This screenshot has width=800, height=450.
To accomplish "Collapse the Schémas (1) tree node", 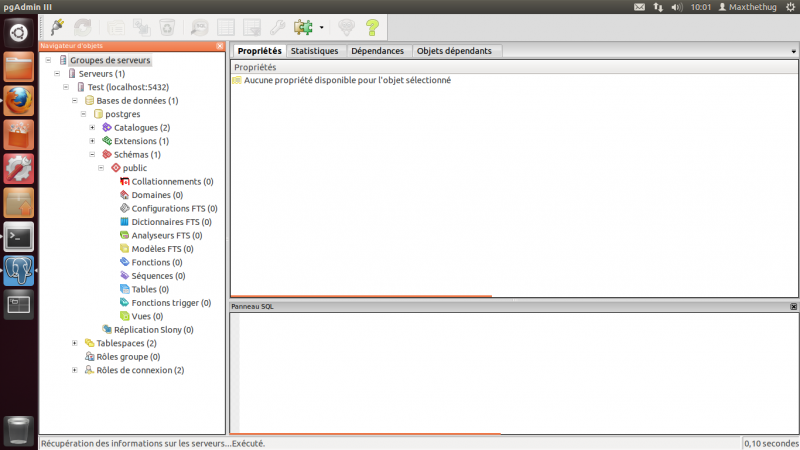I will [x=93, y=154].
